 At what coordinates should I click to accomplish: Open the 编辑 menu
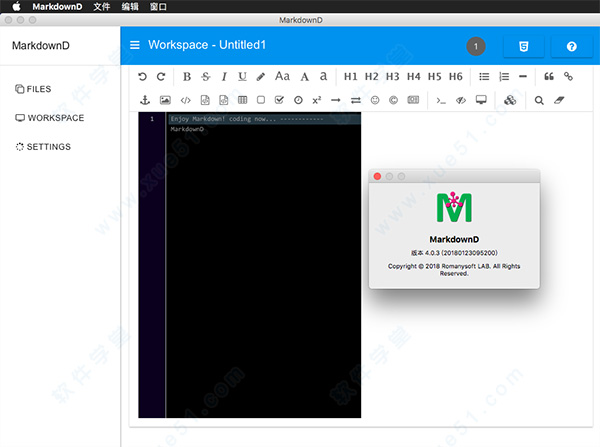coord(130,7)
